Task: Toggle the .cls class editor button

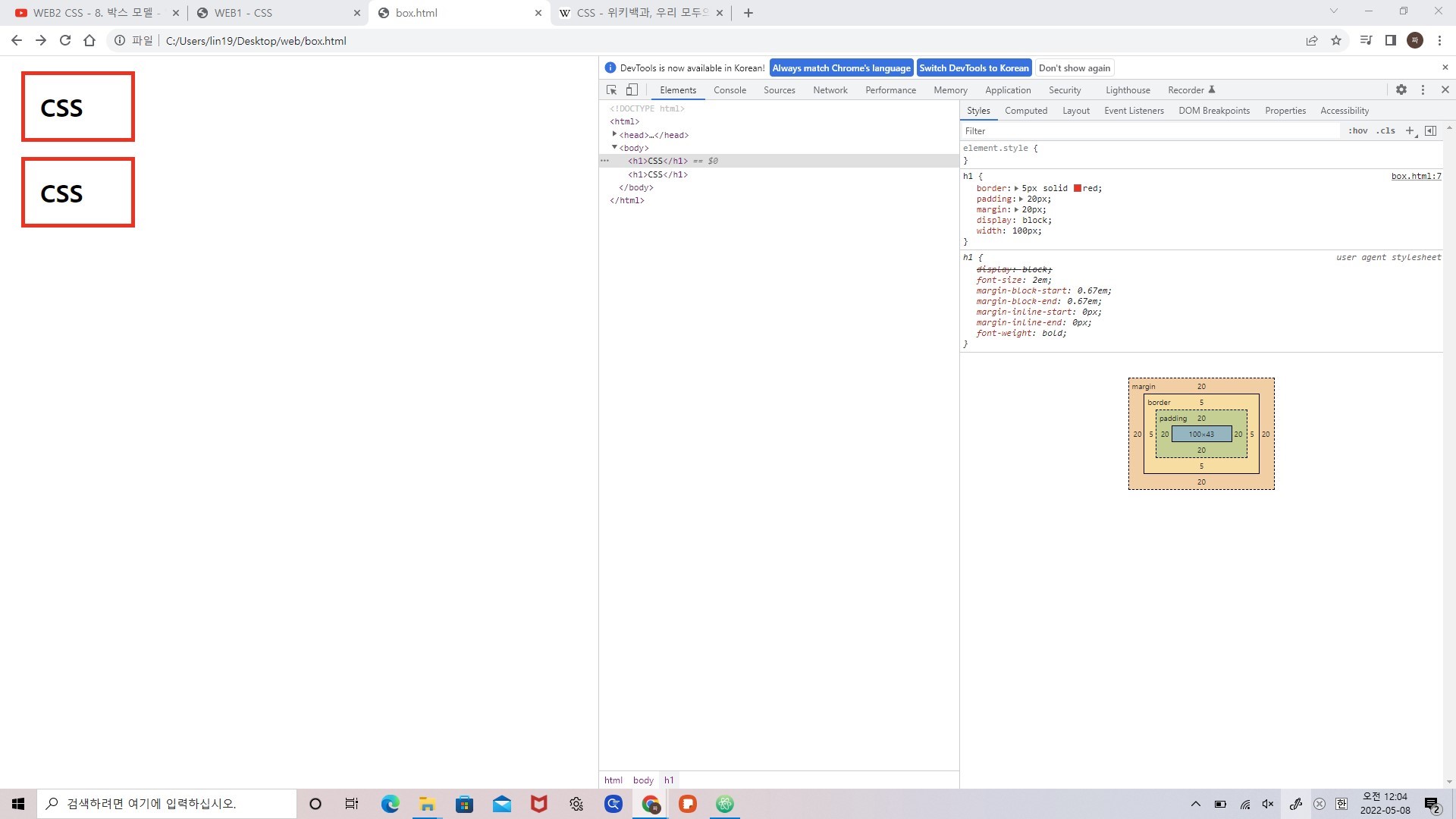Action: (1385, 130)
